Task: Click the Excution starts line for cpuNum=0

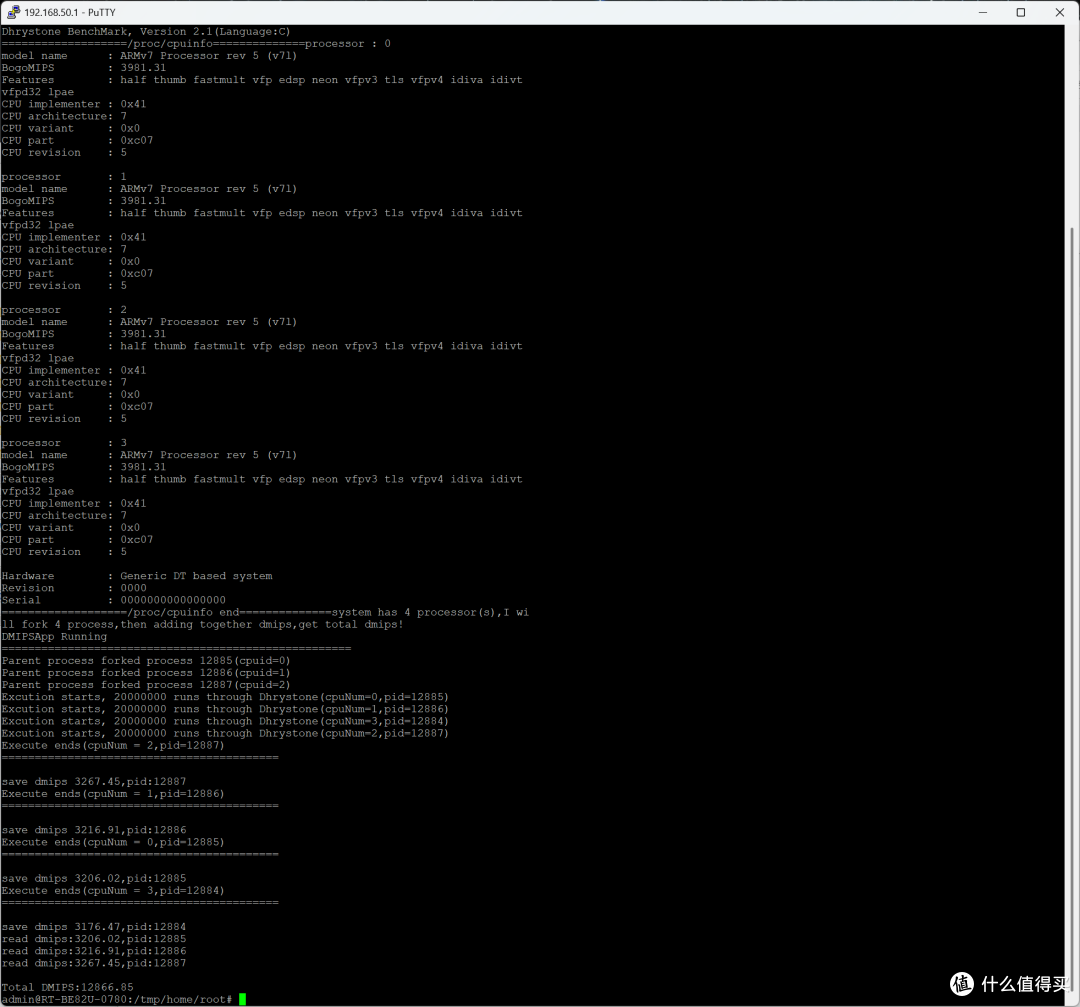Action: tap(225, 697)
